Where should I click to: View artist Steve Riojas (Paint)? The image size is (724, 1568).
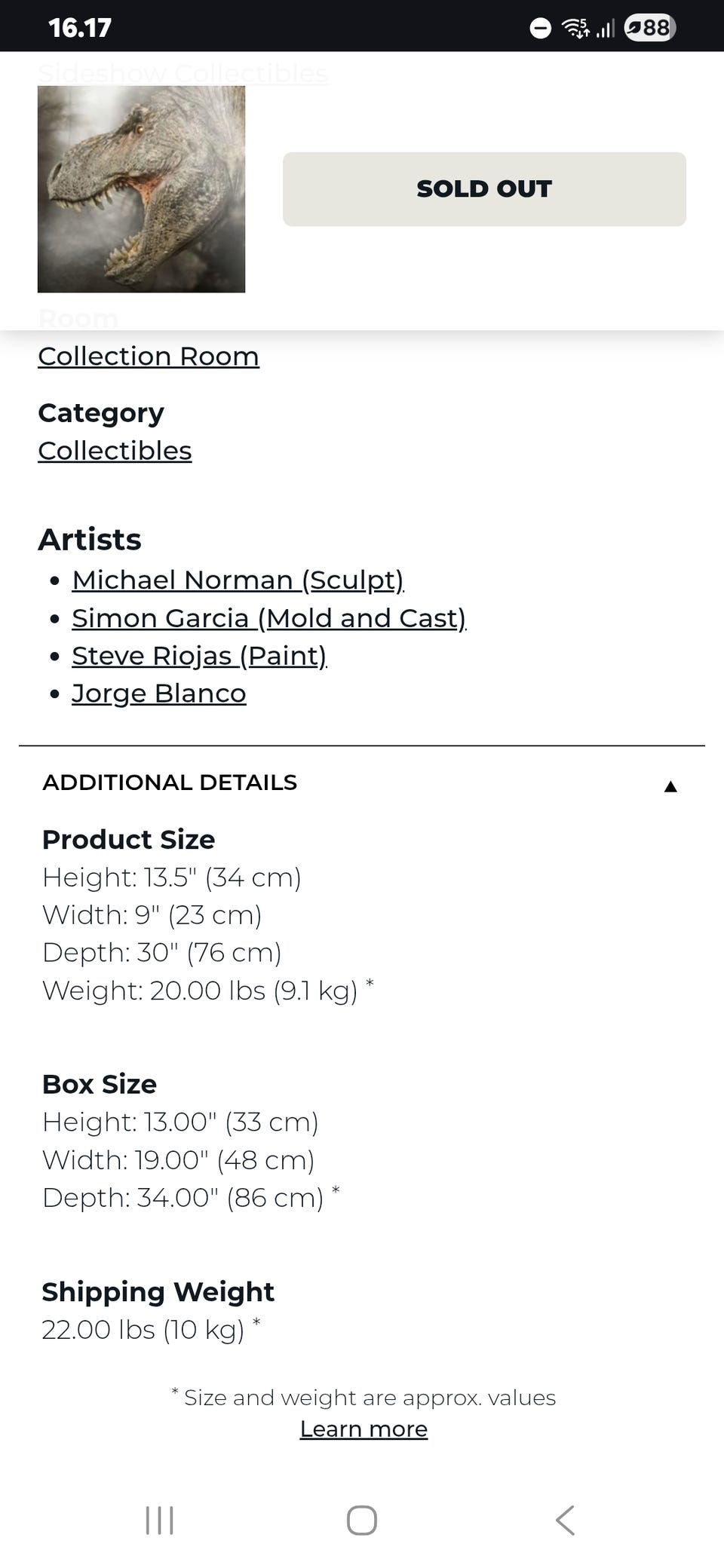click(x=199, y=656)
